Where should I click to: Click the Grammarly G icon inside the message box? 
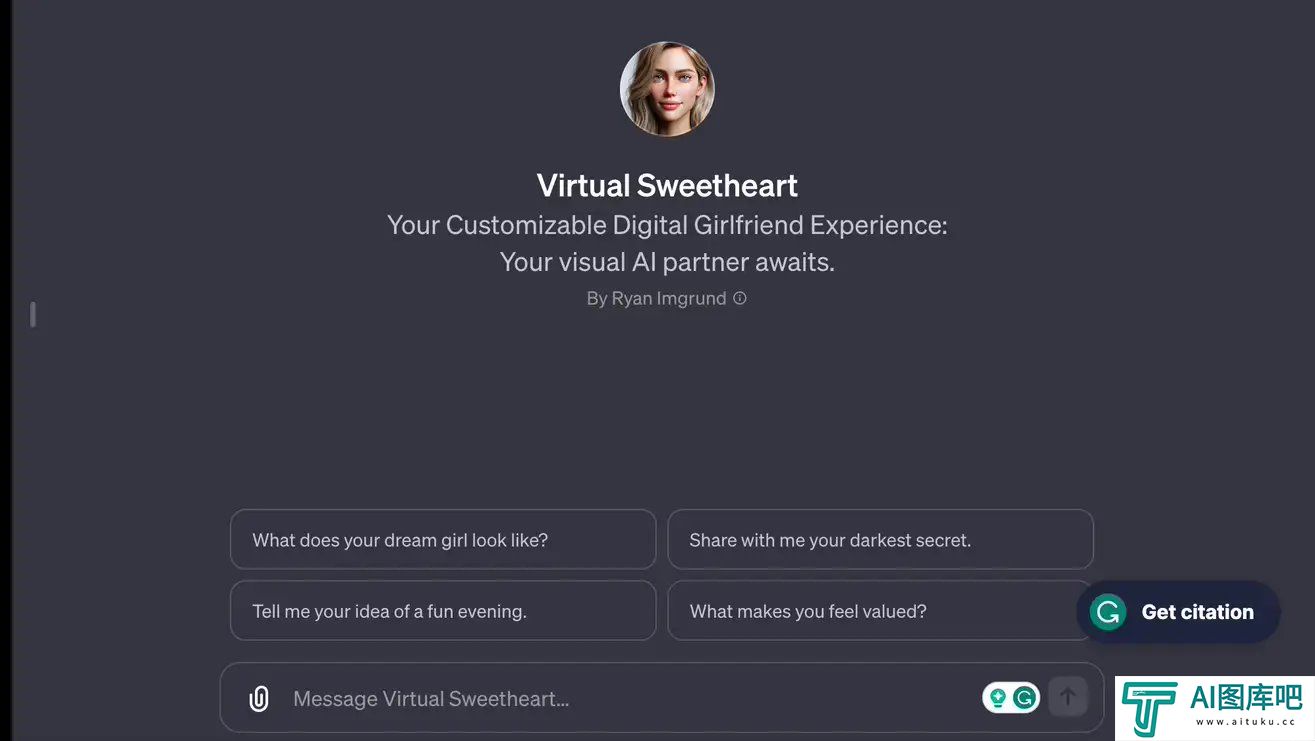(1024, 698)
